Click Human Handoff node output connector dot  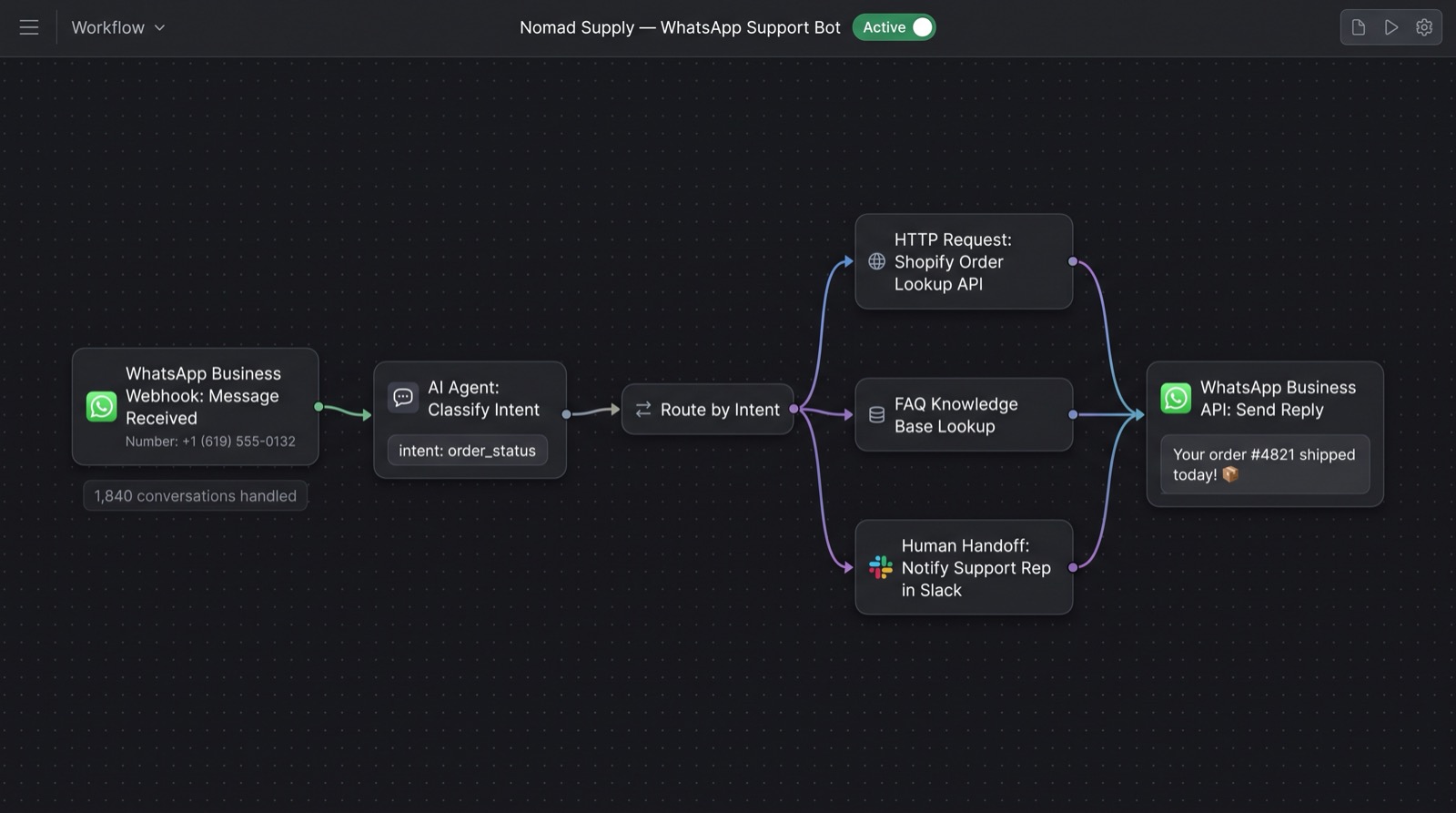(1073, 567)
